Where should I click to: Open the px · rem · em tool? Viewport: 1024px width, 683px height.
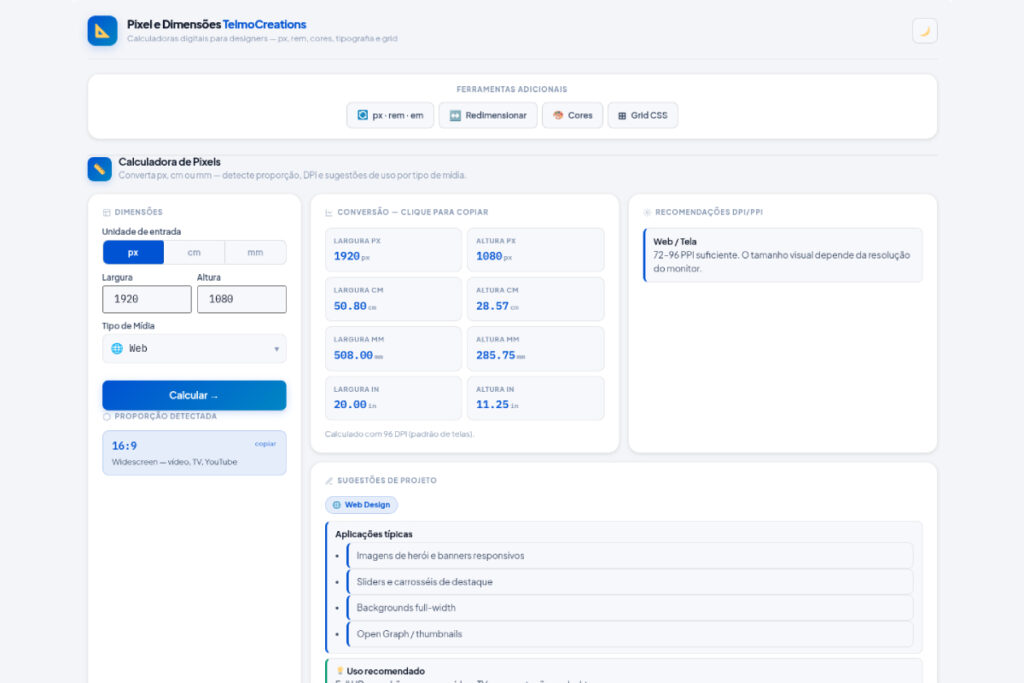tap(390, 115)
